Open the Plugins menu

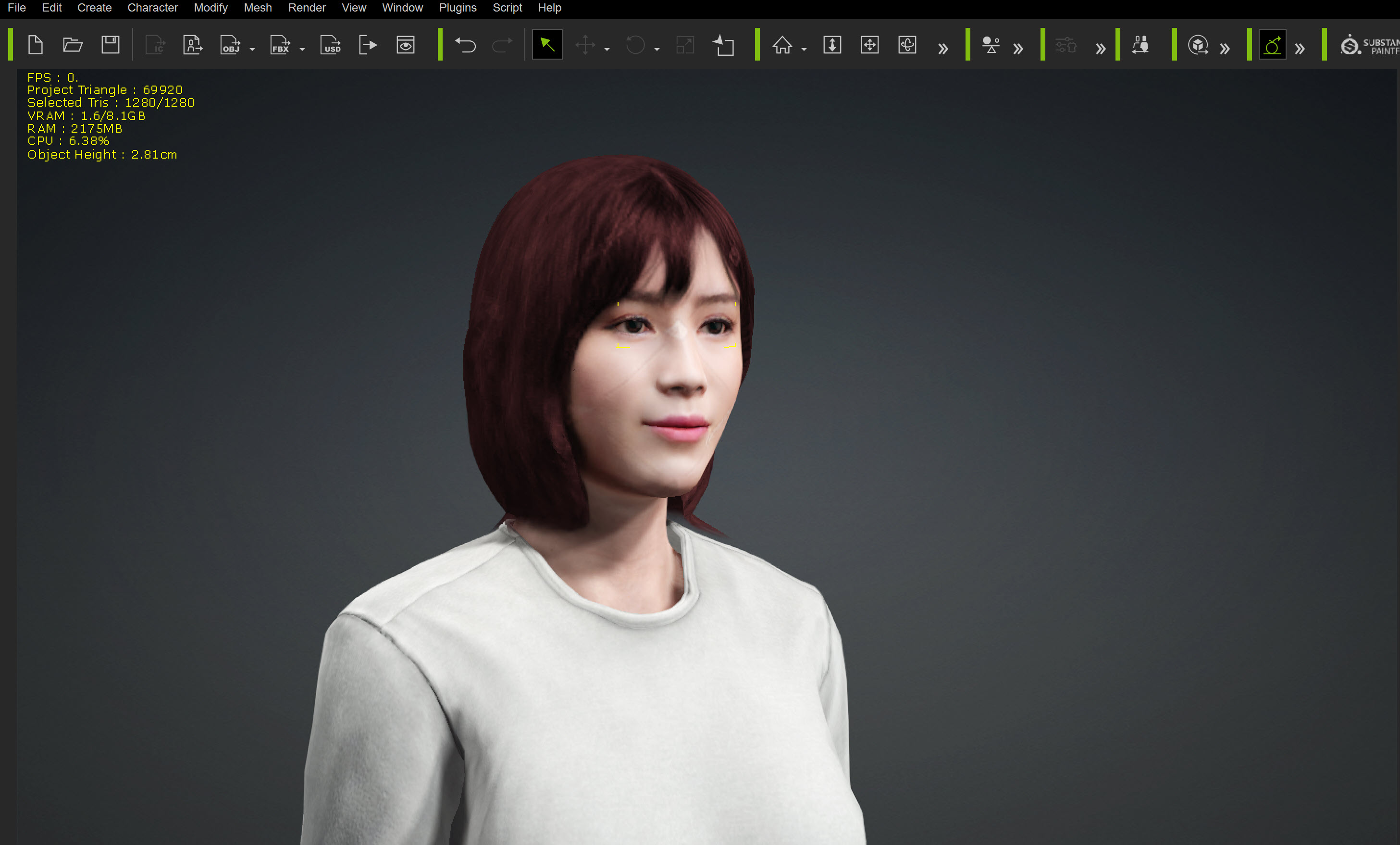(x=458, y=8)
